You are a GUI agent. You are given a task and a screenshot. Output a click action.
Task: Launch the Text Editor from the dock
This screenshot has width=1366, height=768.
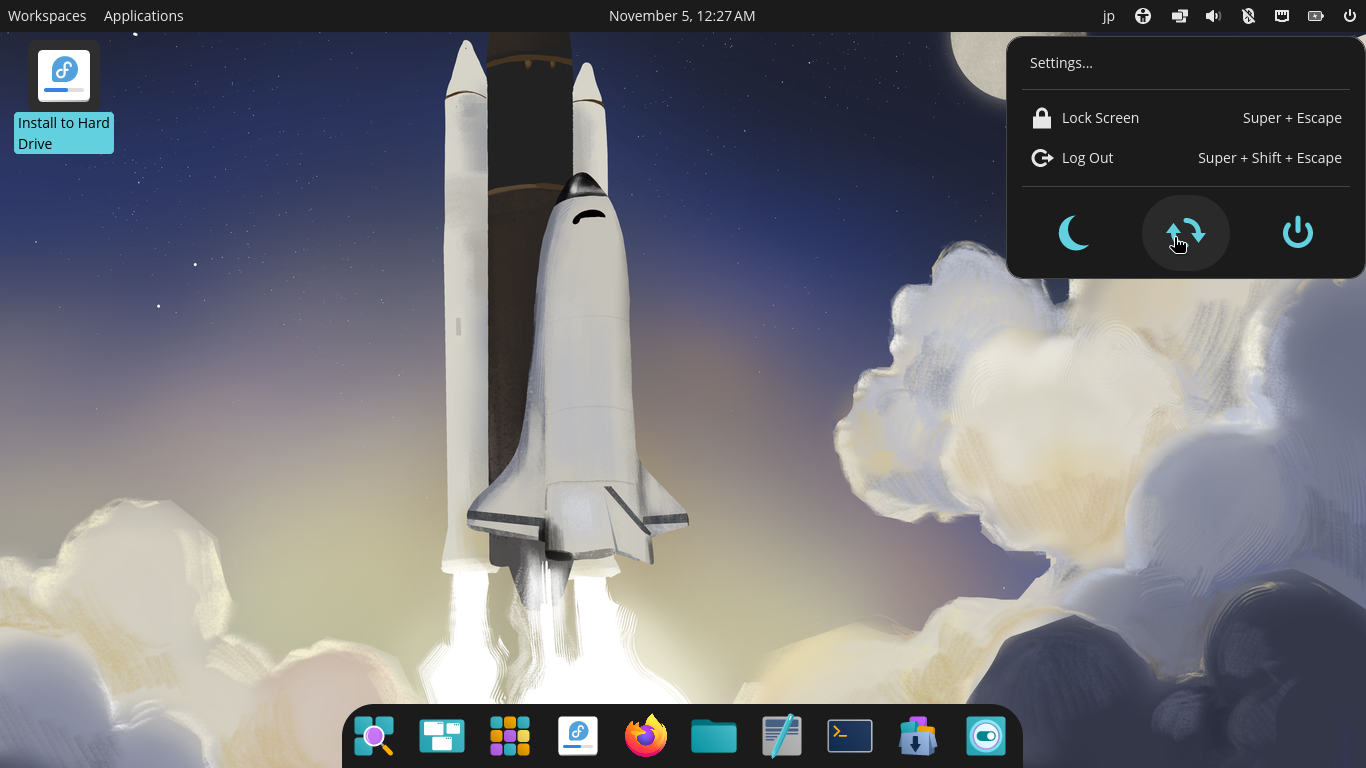[782, 737]
